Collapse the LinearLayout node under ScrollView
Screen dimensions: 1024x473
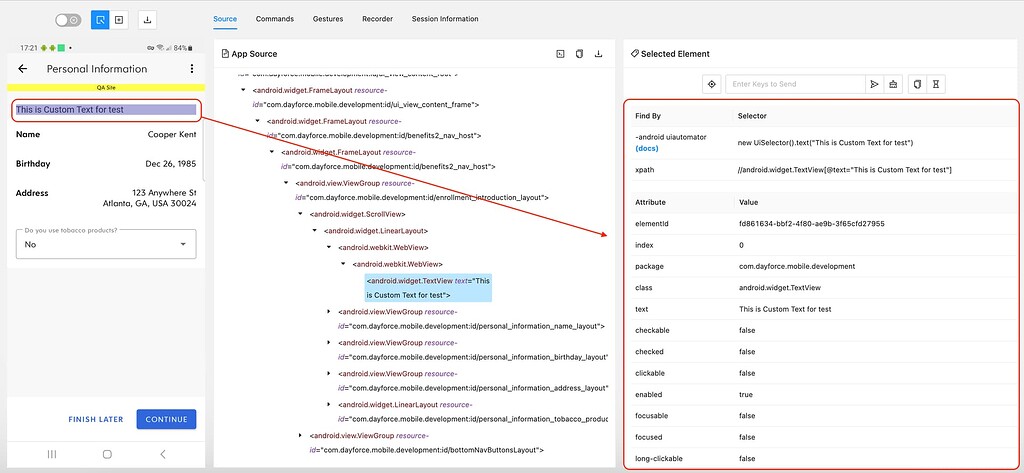315,231
